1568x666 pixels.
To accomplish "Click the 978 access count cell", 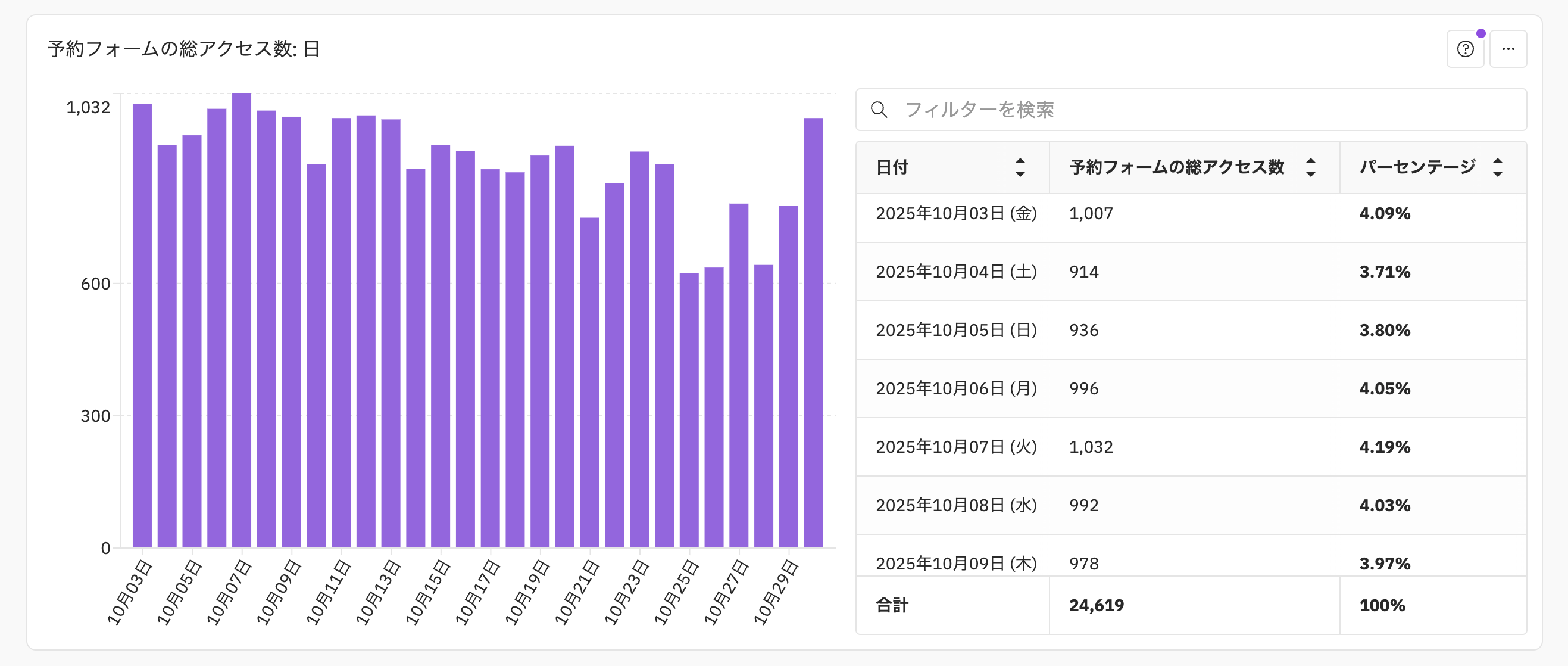I will pos(1084,564).
